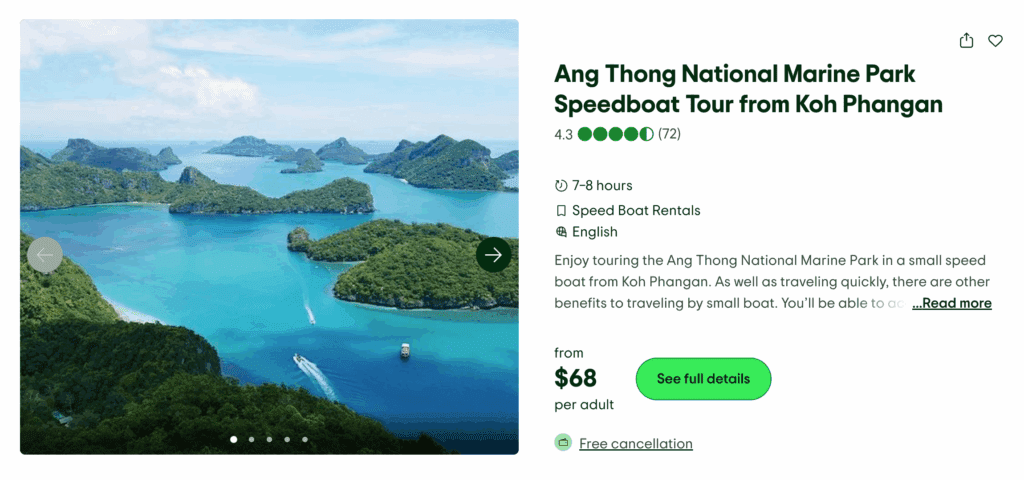Click the globe language icon
Screen dimensions: 1024x480
point(561,232)
